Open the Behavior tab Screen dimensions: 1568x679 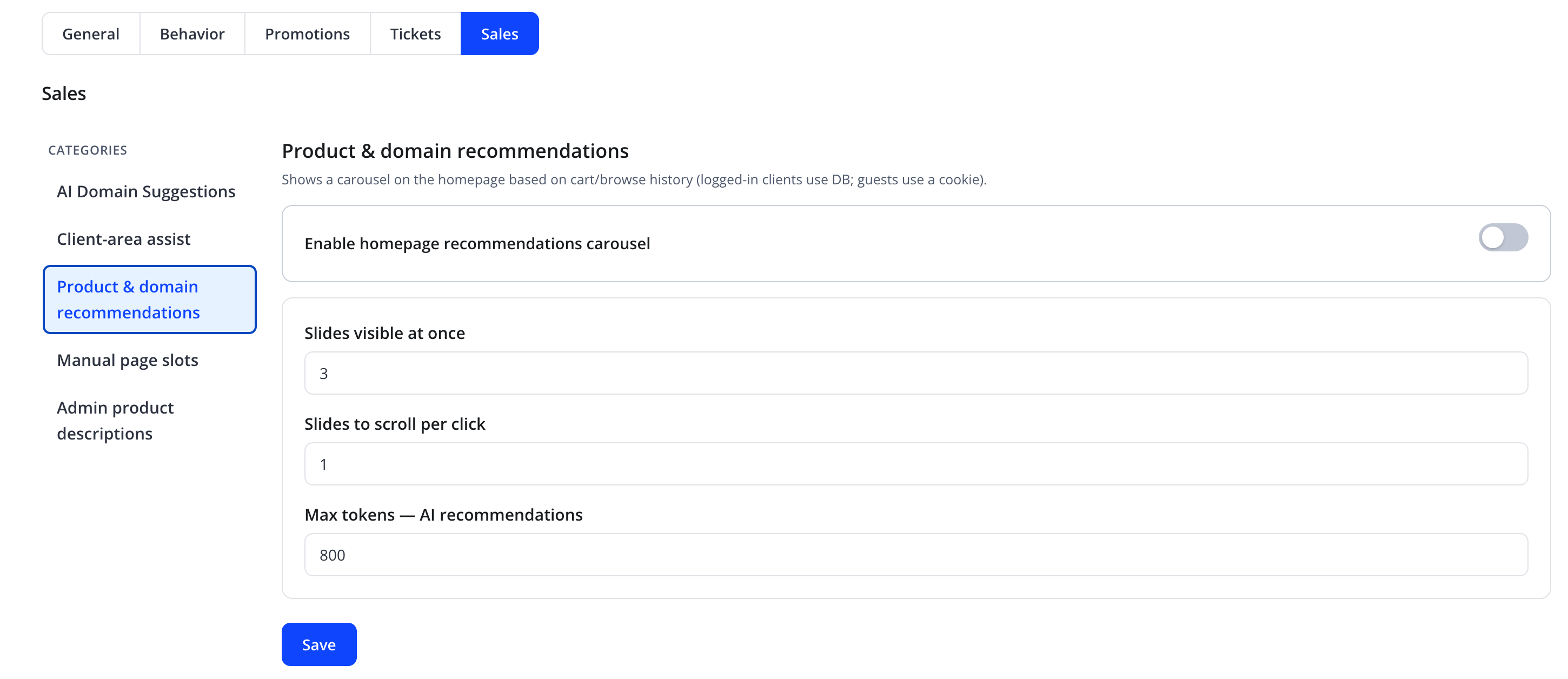pyautogui.click(x=192, y=34)
